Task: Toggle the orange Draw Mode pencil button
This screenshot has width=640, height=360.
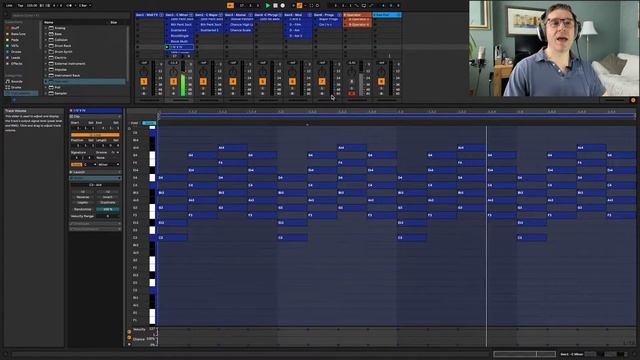Action: 299,5
